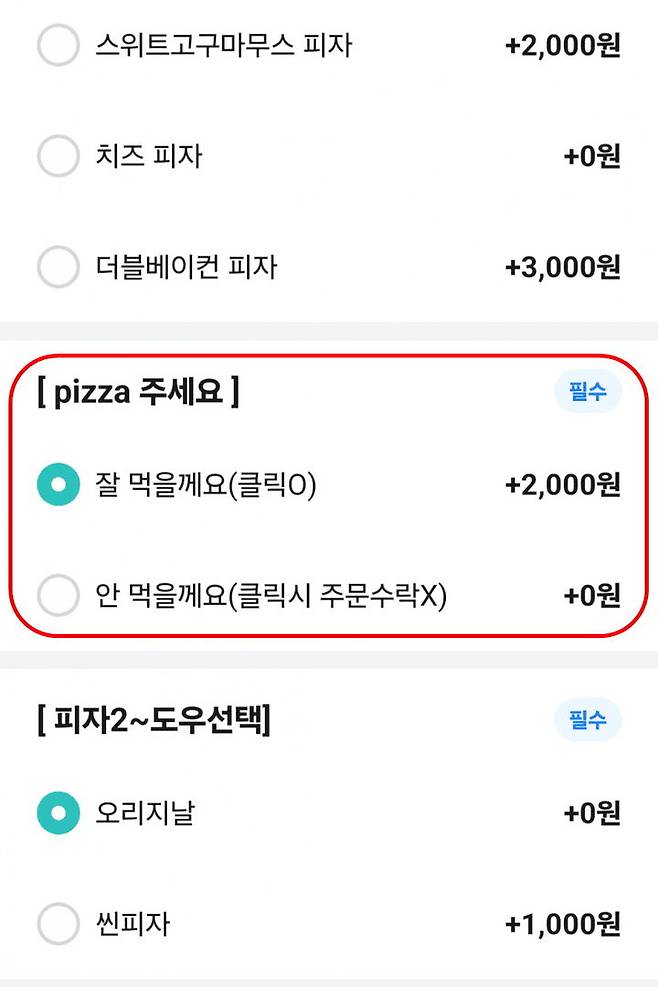Tap the +0원 beside 오리지날
The height and width of the screenshot is (987, 658).
pyautogui.click(x=592, y=813)
